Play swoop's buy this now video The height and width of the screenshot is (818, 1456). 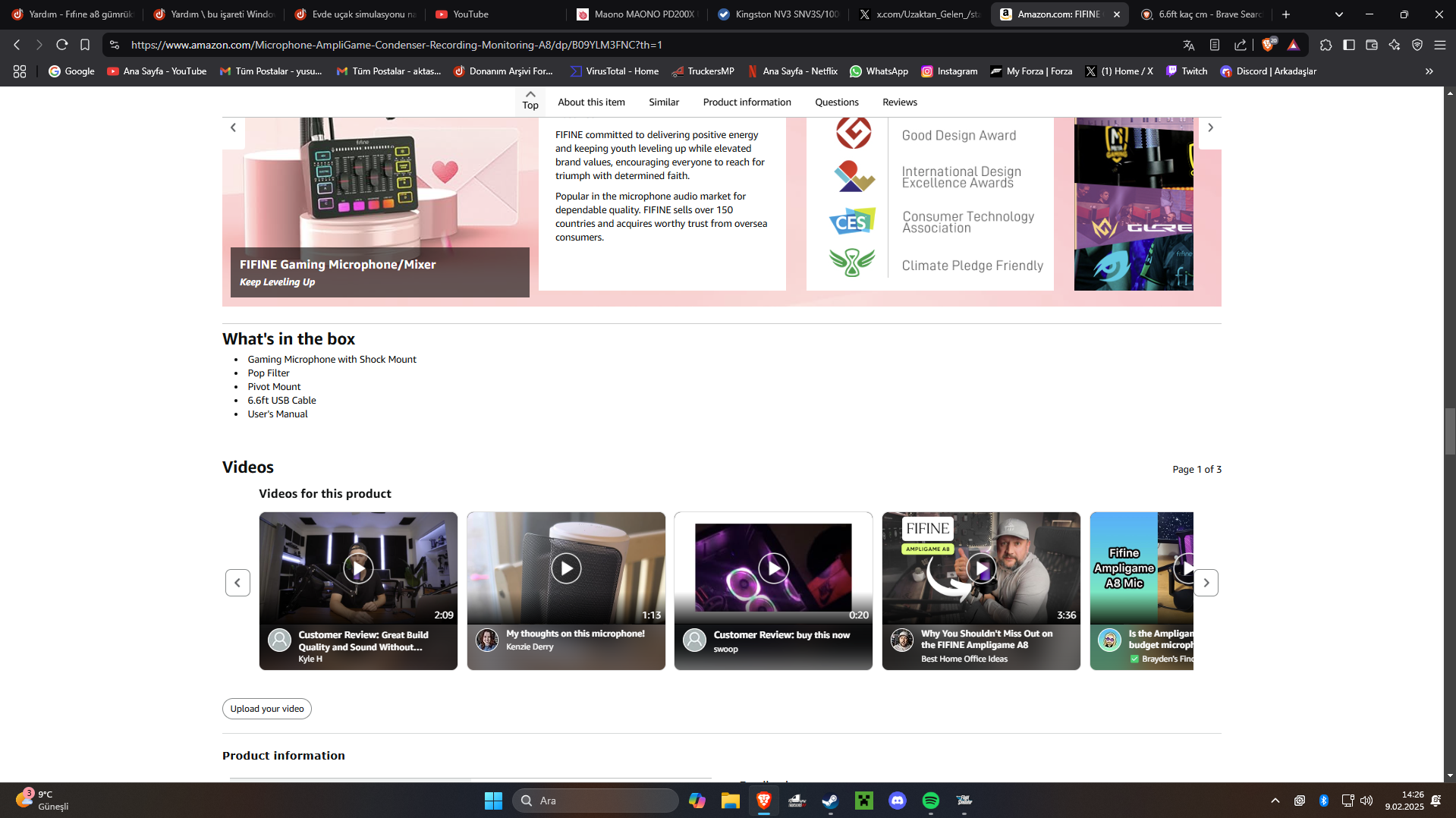tap(773, 568)
